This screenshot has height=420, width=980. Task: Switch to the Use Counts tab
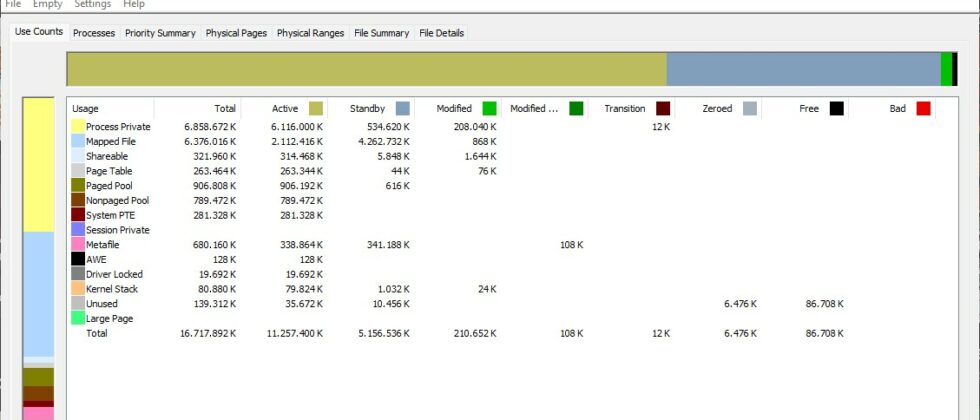39,32
